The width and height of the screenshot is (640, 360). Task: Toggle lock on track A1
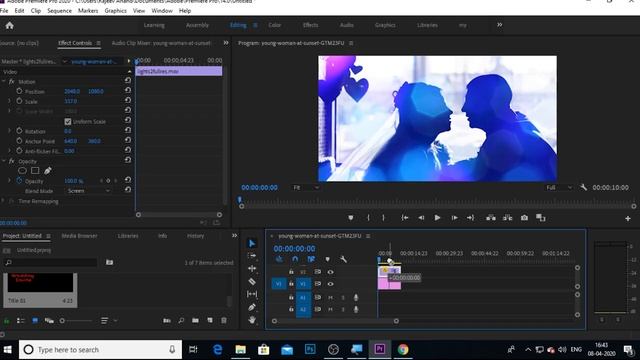click(291, 297)
